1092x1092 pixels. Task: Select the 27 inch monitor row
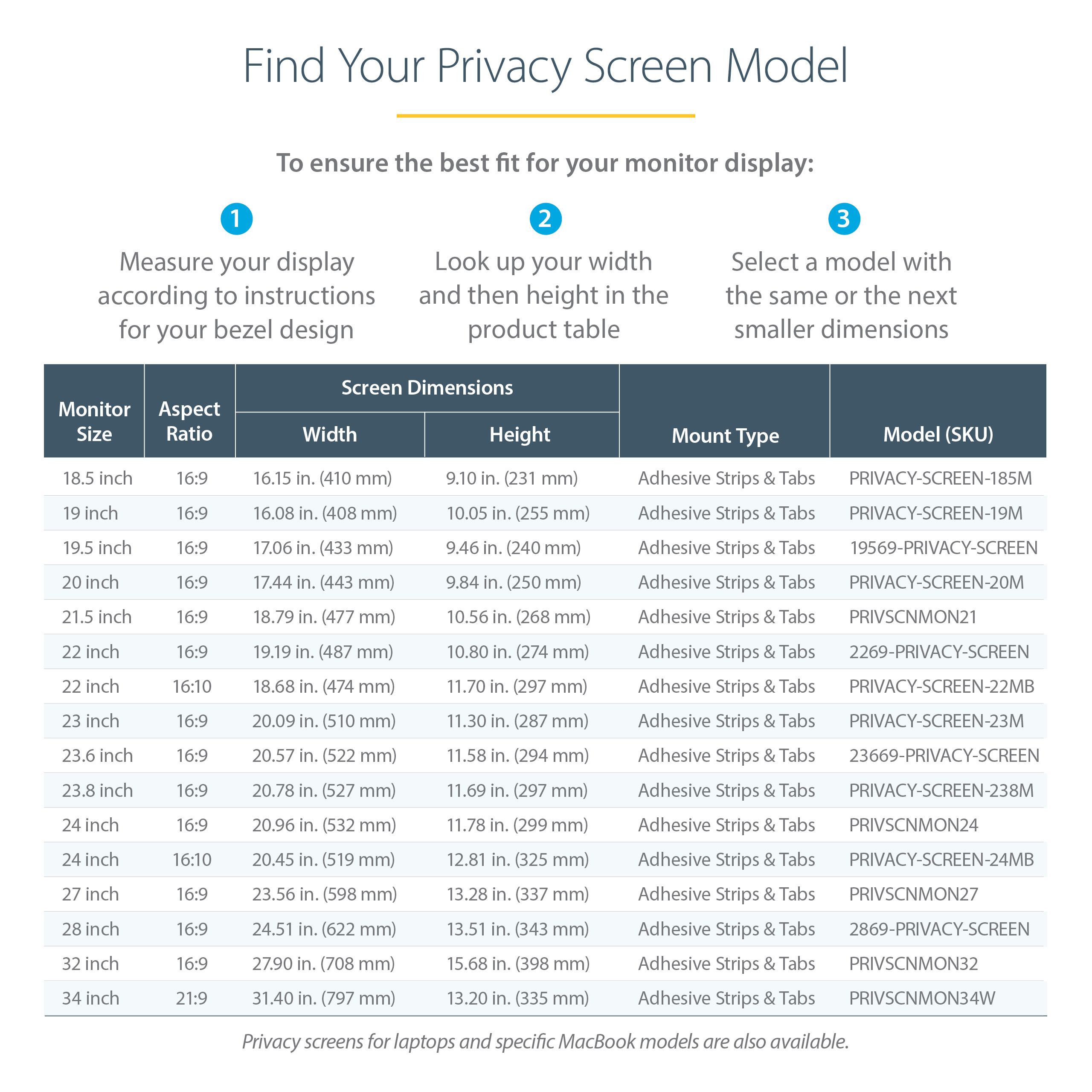tap(546, 892)
